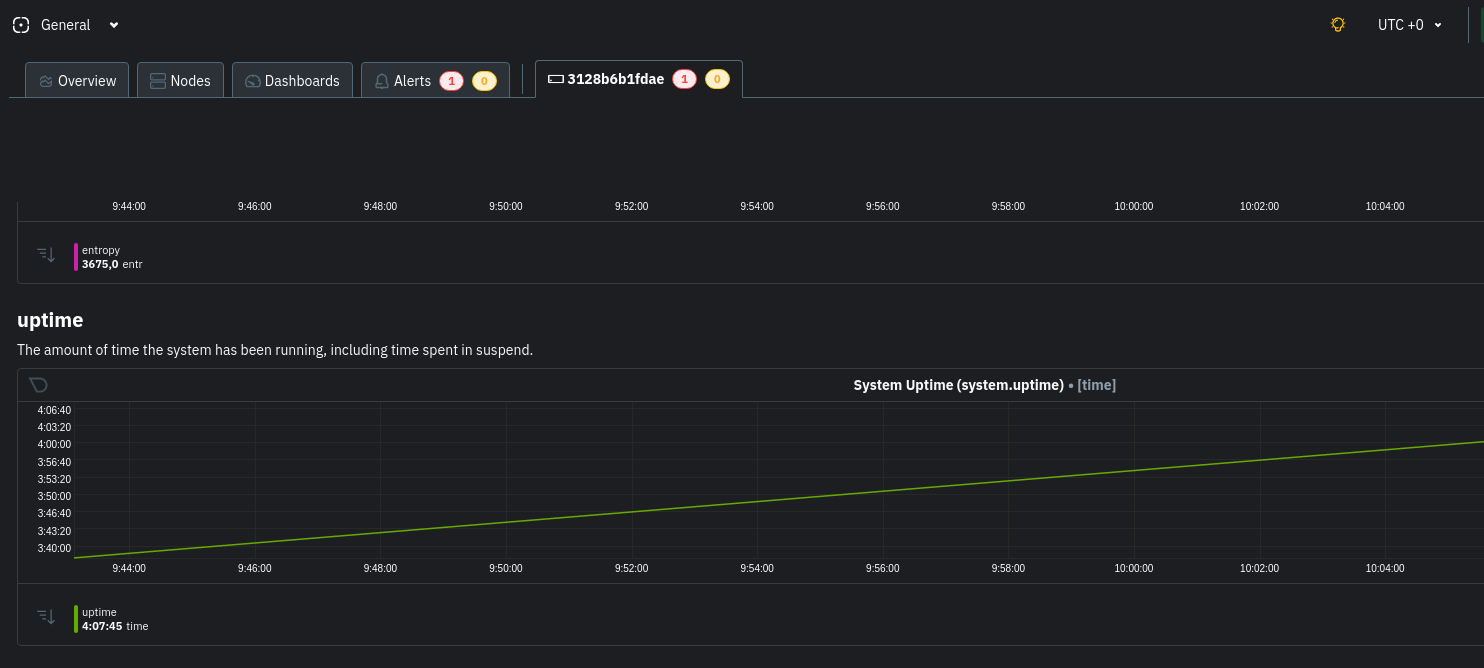This screenshot has width=1484, height=668.
Task: Click the sort icon in entropy legend
Action: (x=46, y=255)
